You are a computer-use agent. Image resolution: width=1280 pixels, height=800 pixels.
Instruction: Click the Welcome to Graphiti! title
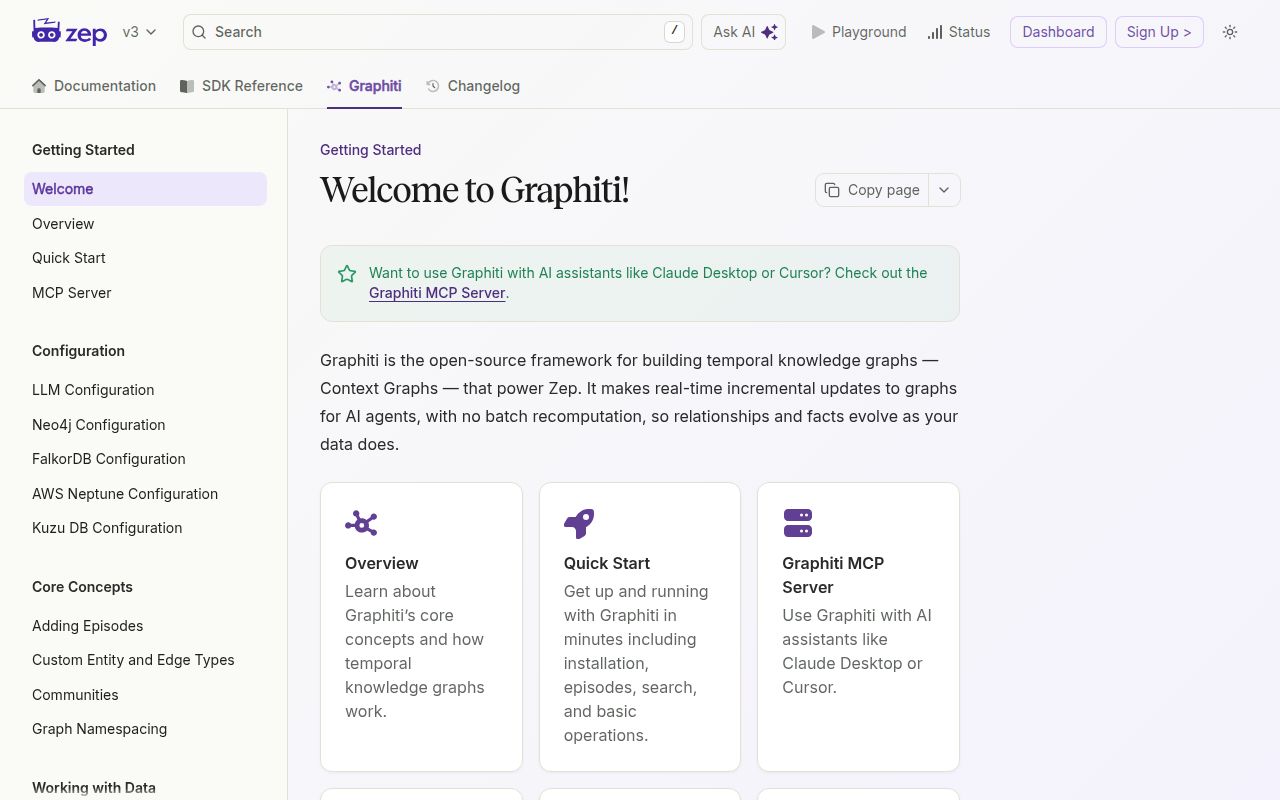click(x=475, y=190)
